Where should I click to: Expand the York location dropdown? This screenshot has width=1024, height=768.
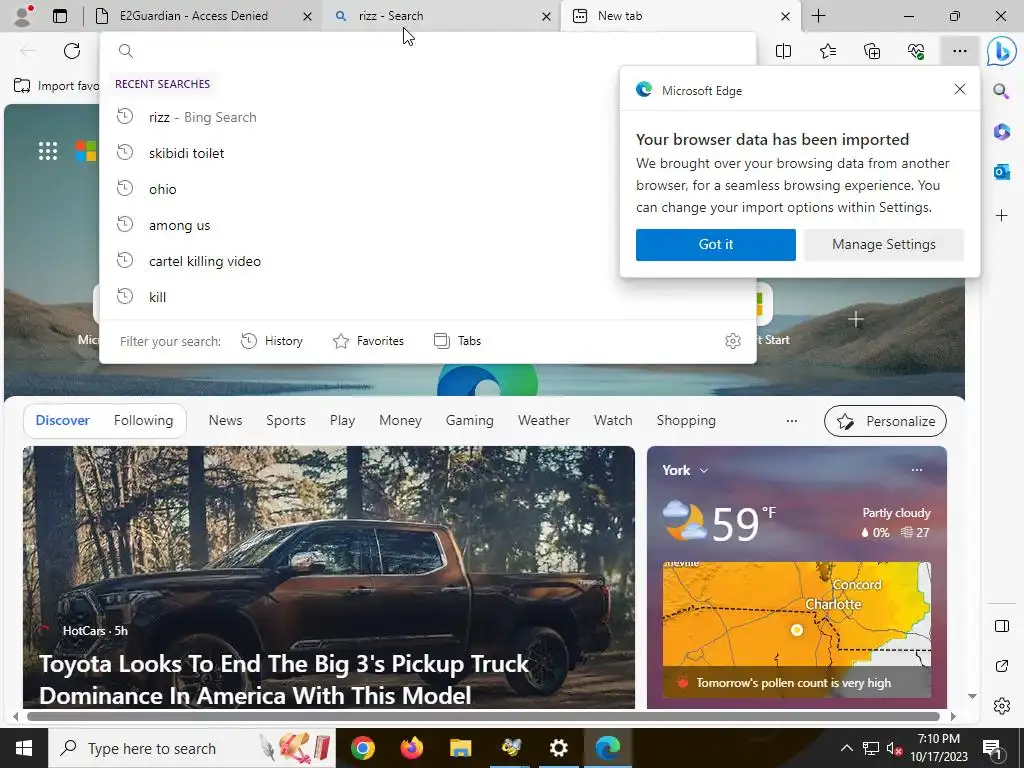[703, 470]
